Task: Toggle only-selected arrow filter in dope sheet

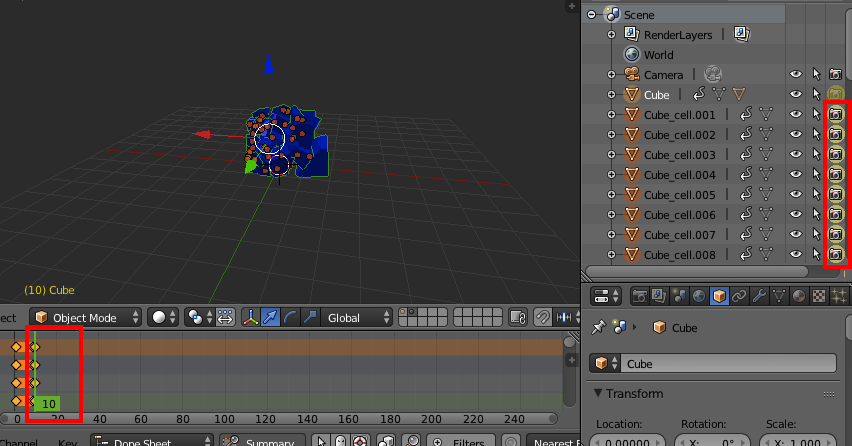Action: pyautogui.click(x=321, y=441)
